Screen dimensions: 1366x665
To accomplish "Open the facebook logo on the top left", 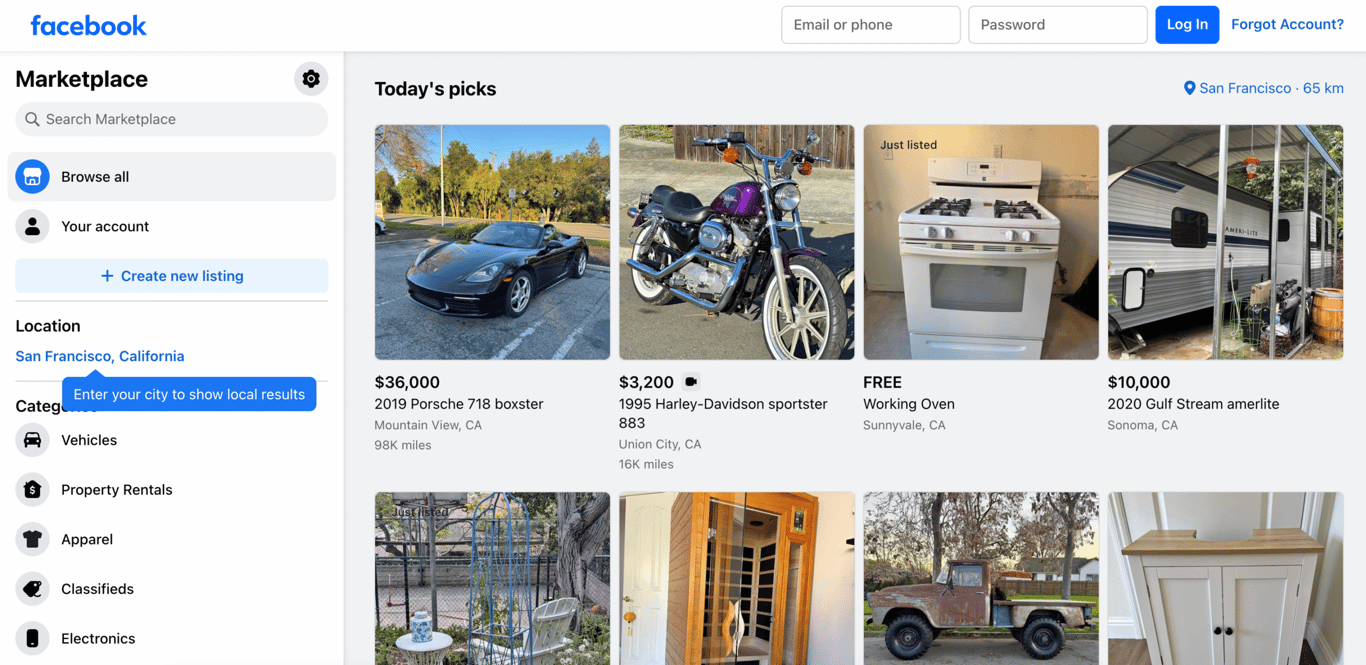I will (88, 25).
